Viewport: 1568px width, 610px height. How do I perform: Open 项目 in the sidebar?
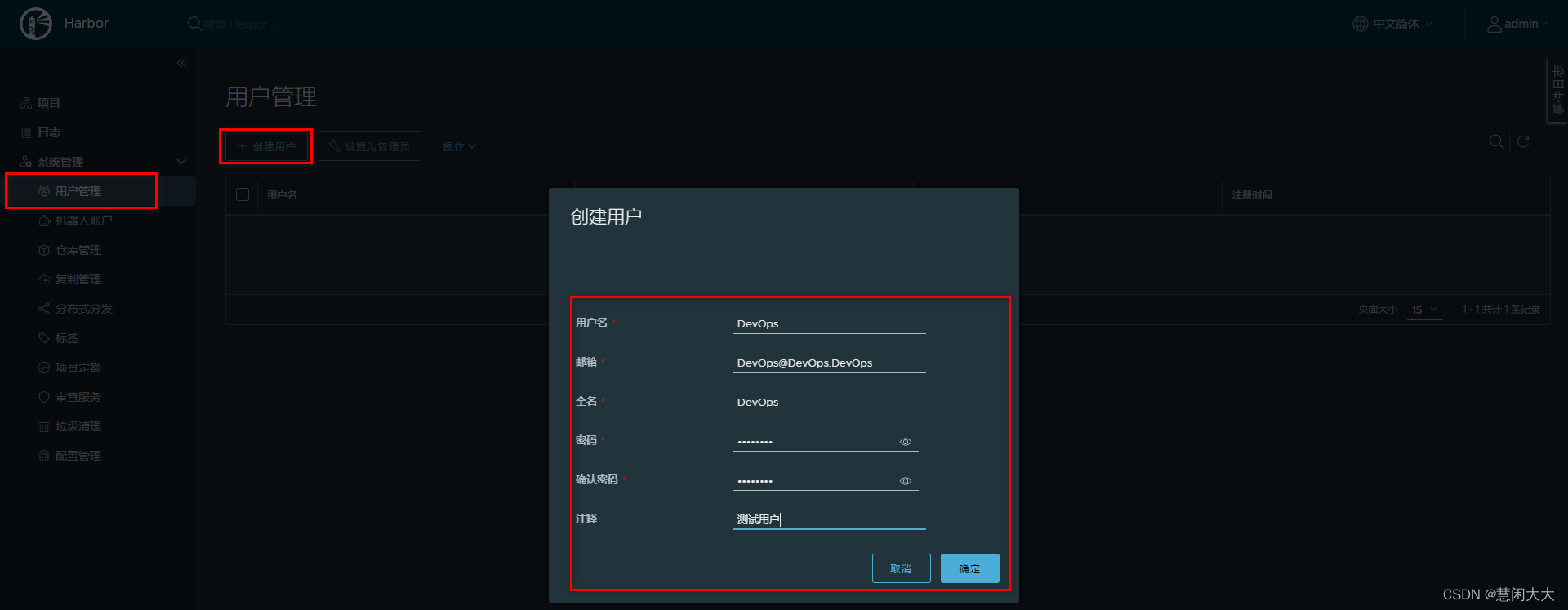pos(49,103)
